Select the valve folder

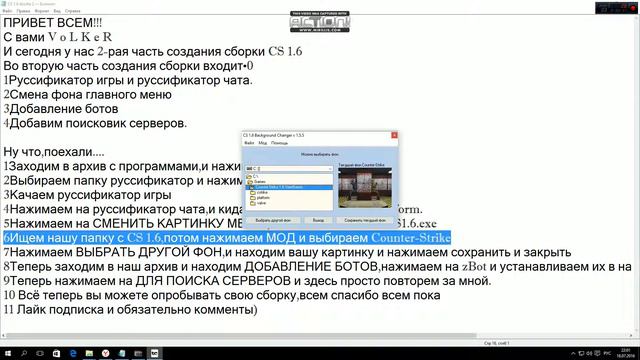click(261, 203)
